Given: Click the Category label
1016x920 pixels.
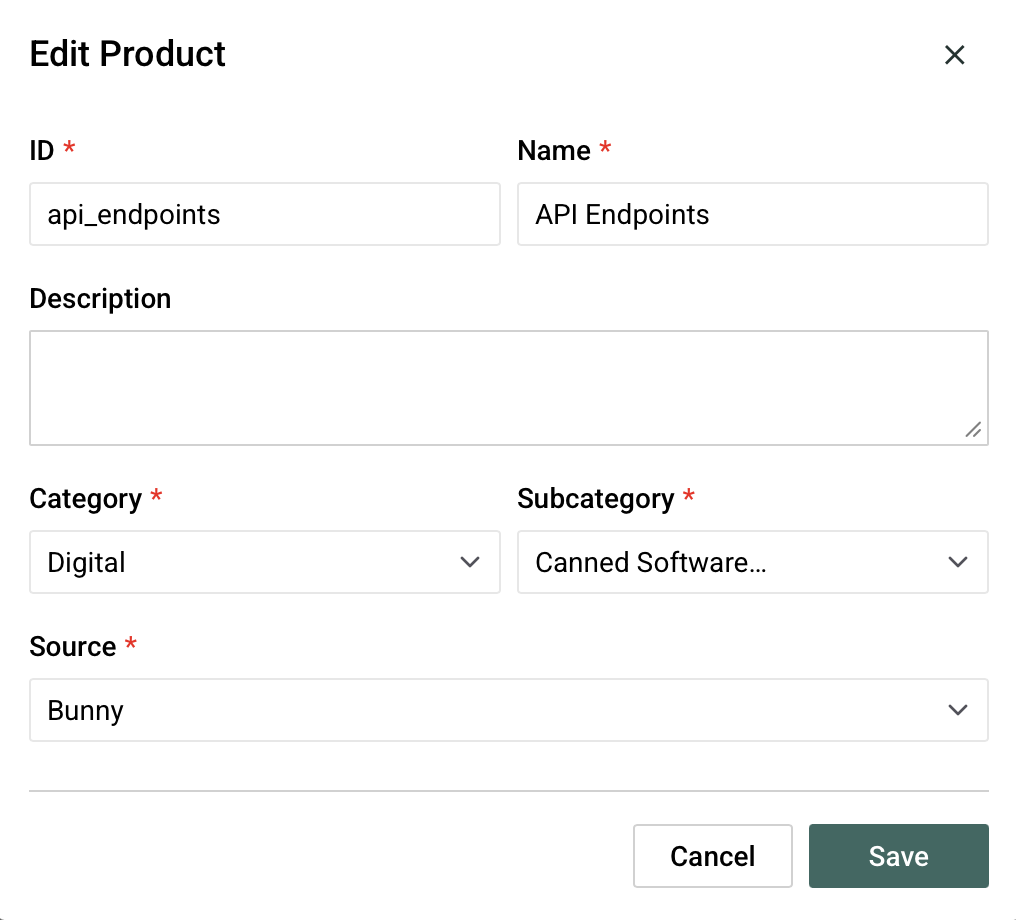Looking at the screenshot, I should point(86,499).
